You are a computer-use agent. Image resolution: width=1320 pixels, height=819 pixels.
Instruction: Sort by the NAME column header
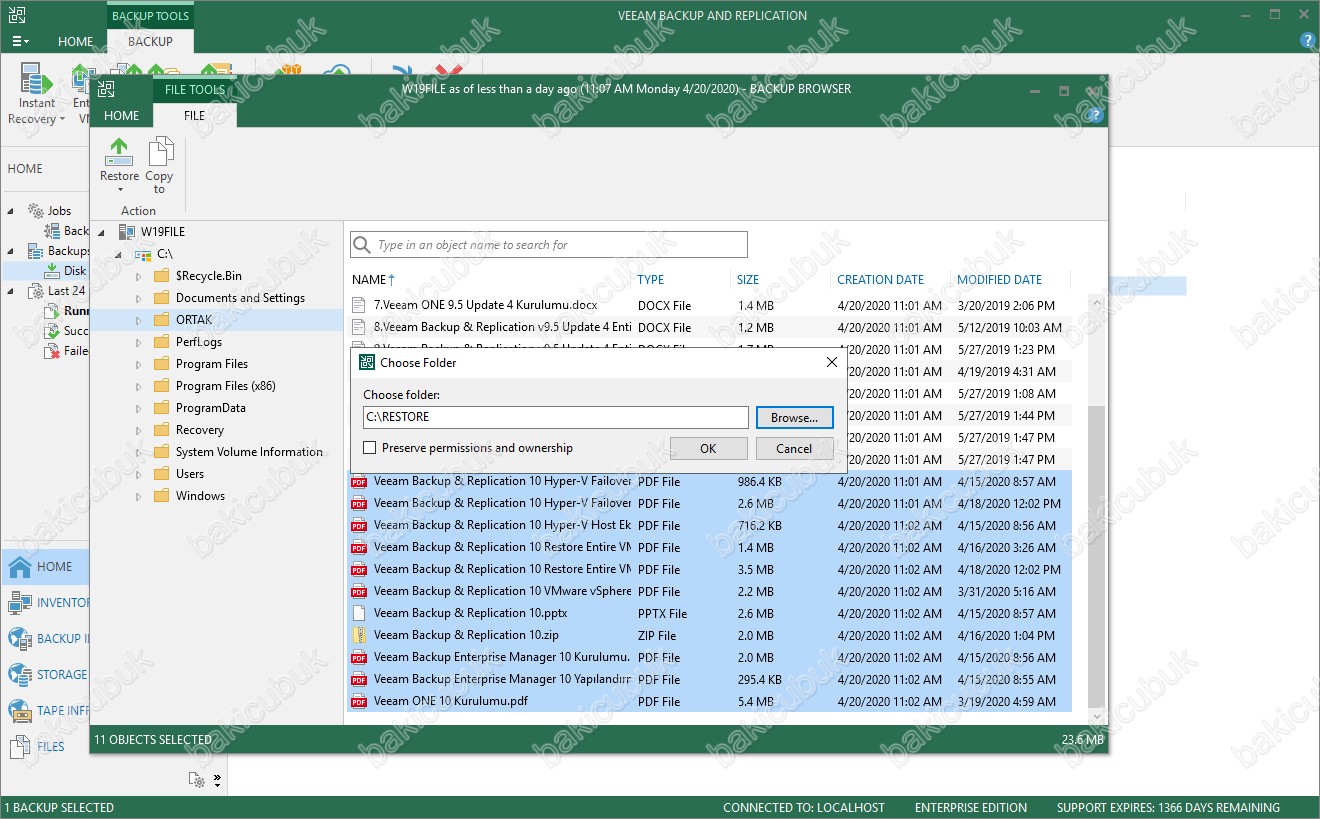(374, 280)
